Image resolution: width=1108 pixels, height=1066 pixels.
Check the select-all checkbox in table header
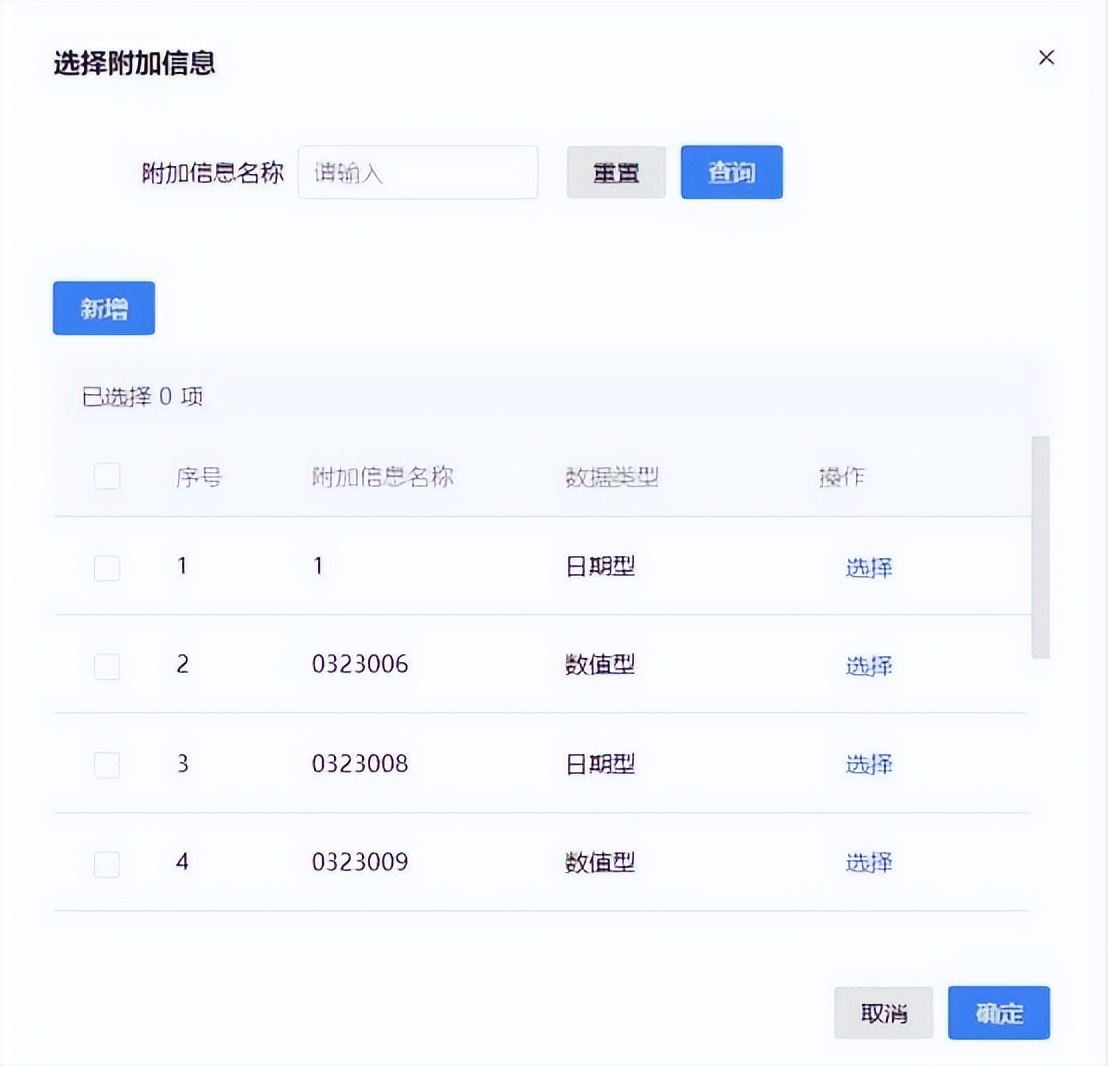[x=106, y=477]
